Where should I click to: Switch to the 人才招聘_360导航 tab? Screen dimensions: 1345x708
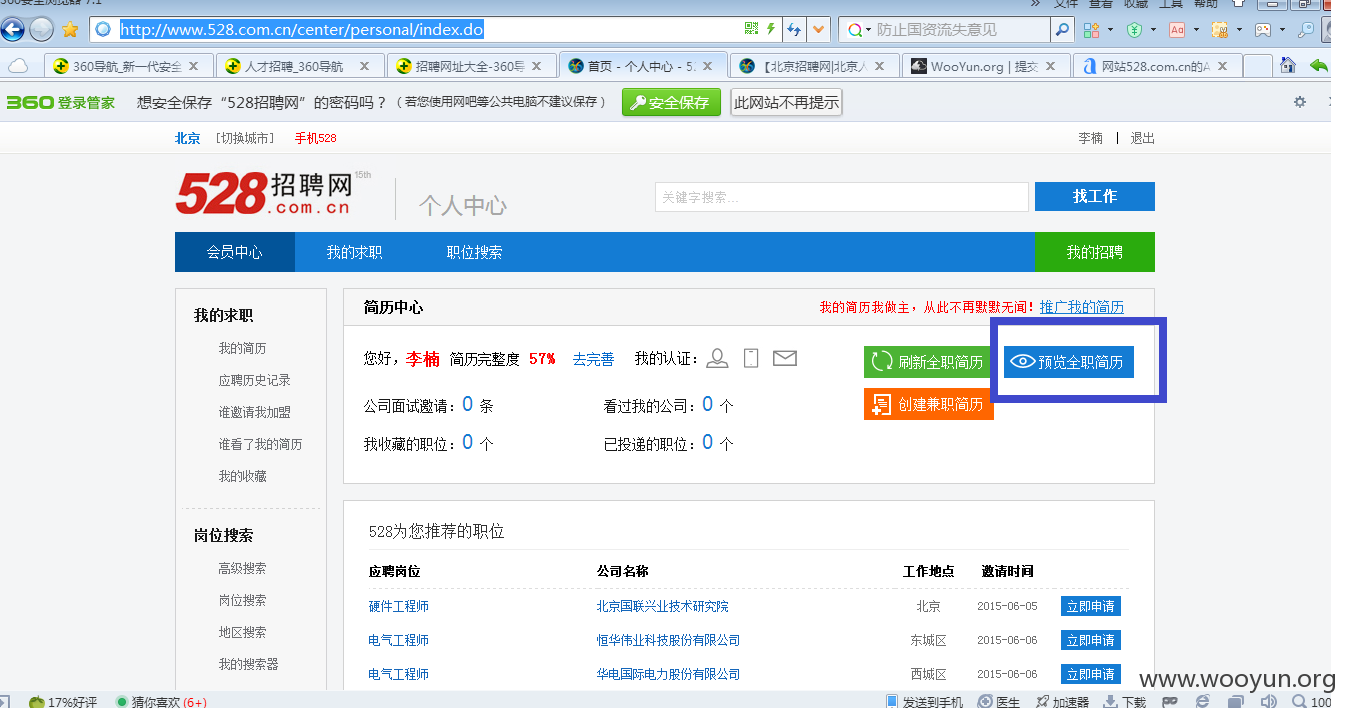point(299,66)
